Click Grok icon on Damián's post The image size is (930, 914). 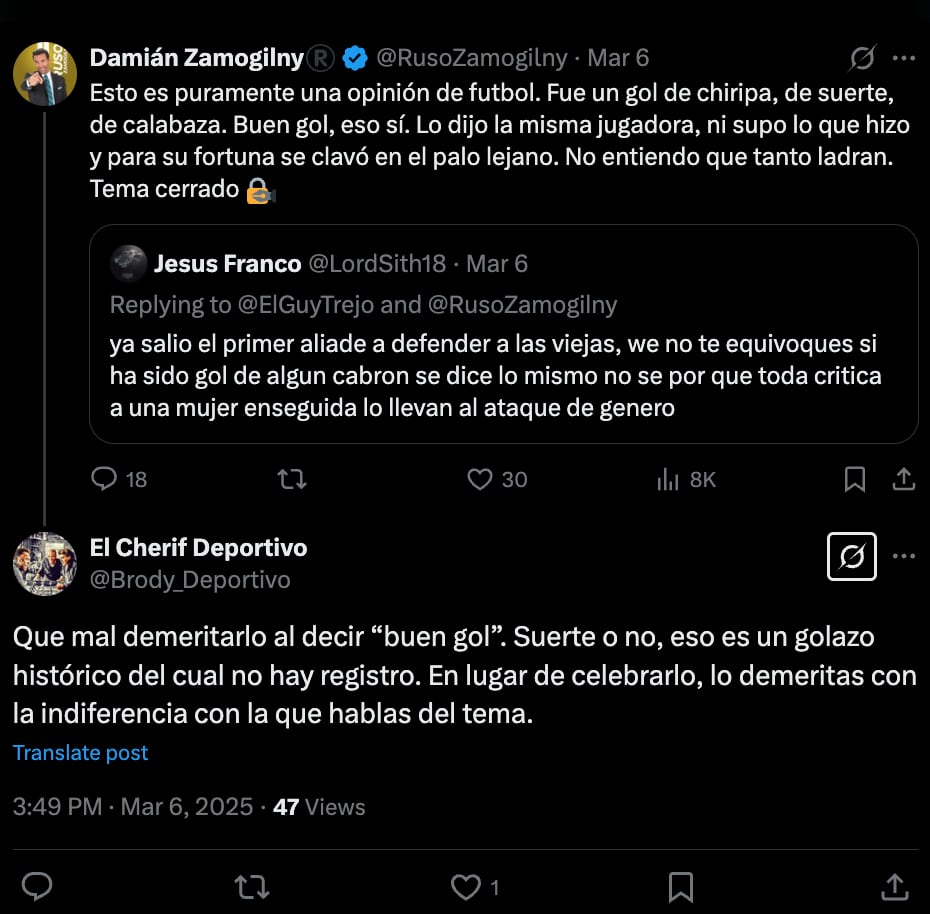pyautogui.click(x=862, y=59)
